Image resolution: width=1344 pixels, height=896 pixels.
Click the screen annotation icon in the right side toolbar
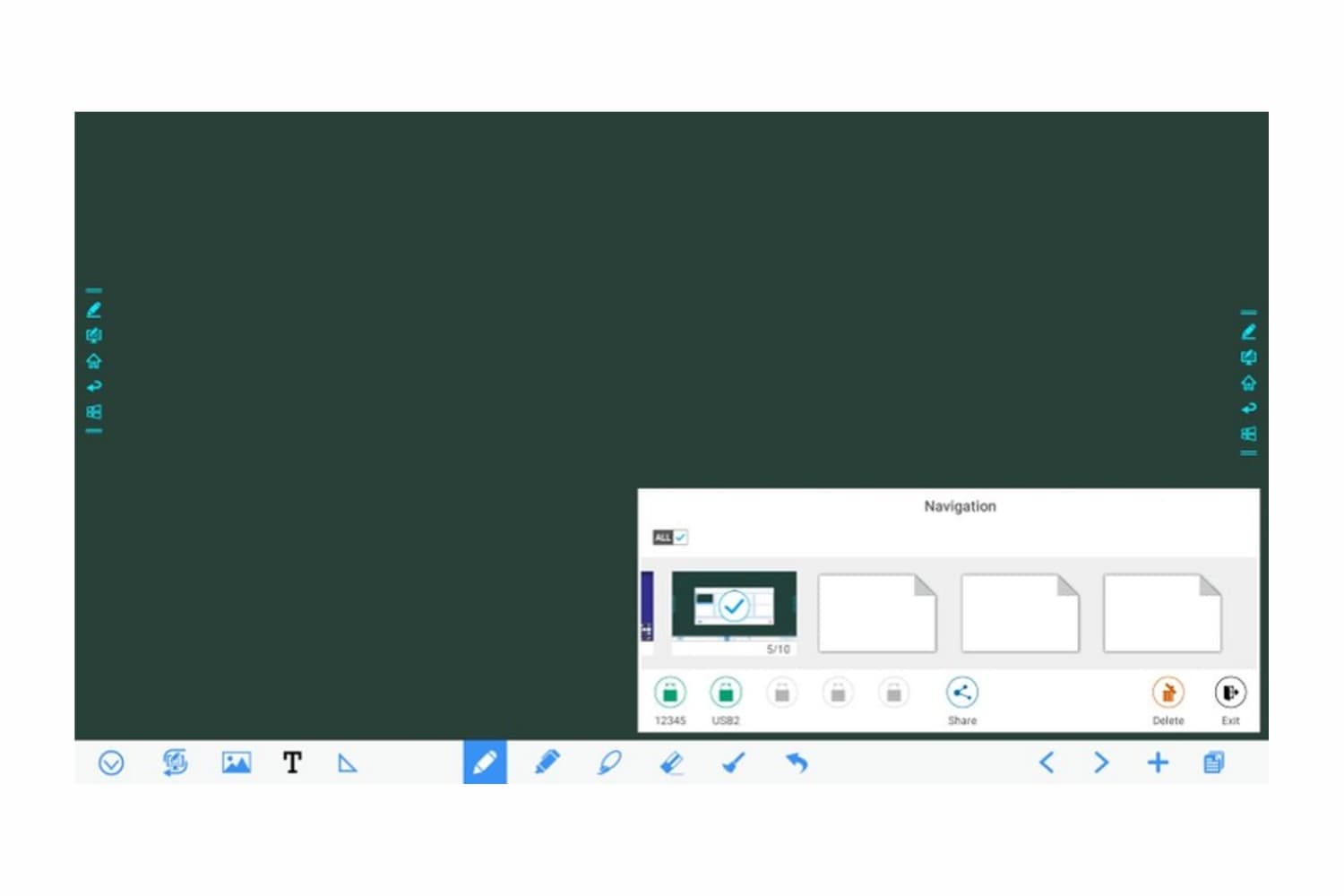tap(1249, 357)
